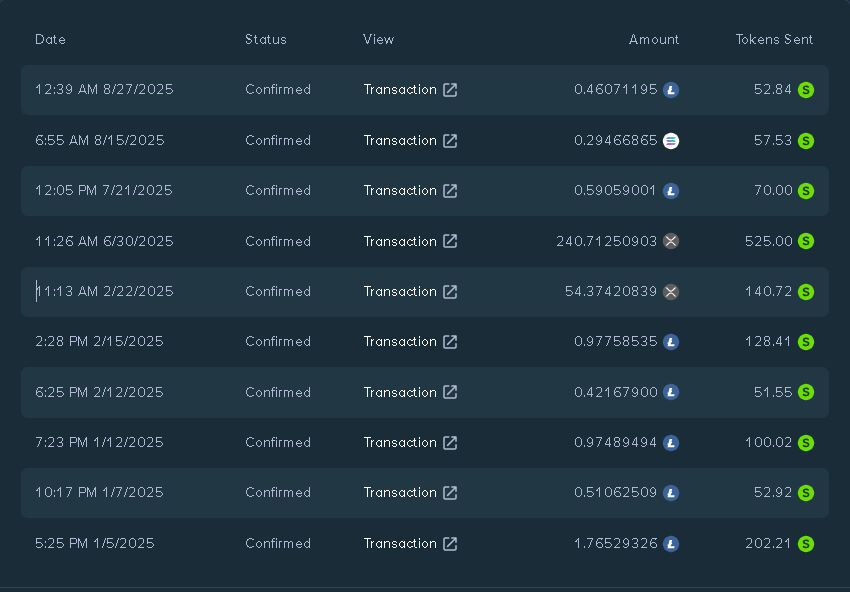
Task: Select date text 11:26 AM 6/30/2025
Action: [104, 241]
